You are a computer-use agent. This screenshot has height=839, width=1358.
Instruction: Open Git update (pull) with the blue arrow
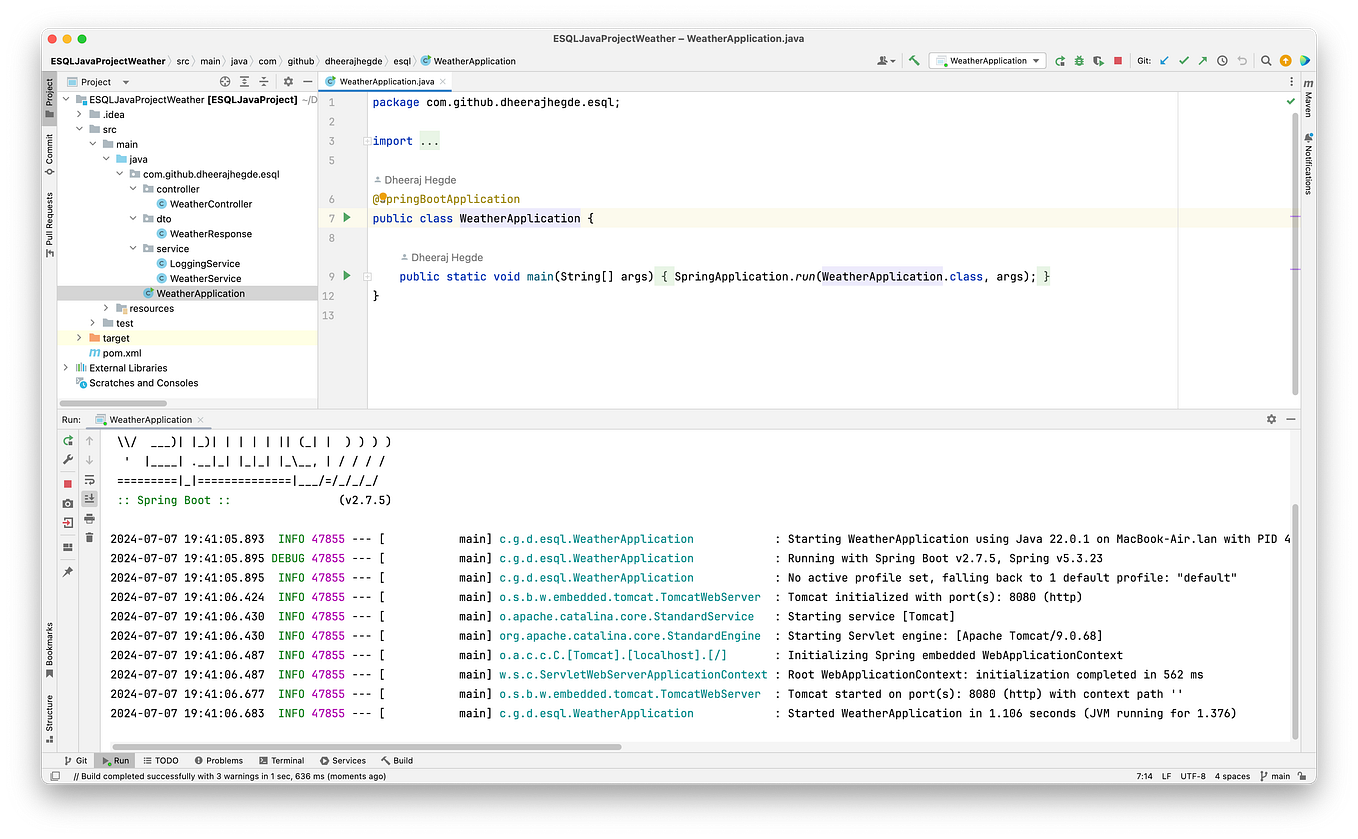1163,60
